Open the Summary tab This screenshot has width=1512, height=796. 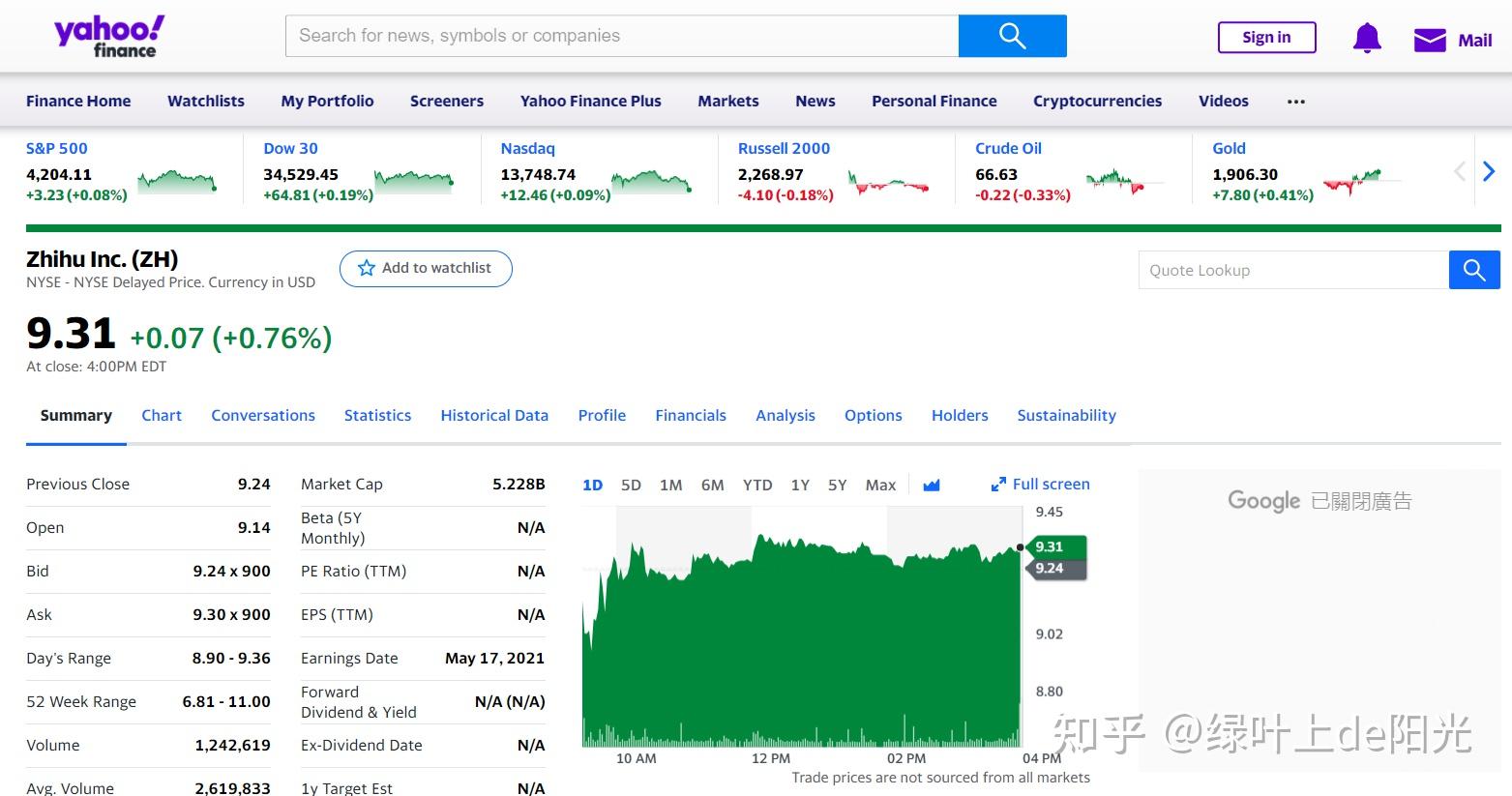[x=76, y=415]
